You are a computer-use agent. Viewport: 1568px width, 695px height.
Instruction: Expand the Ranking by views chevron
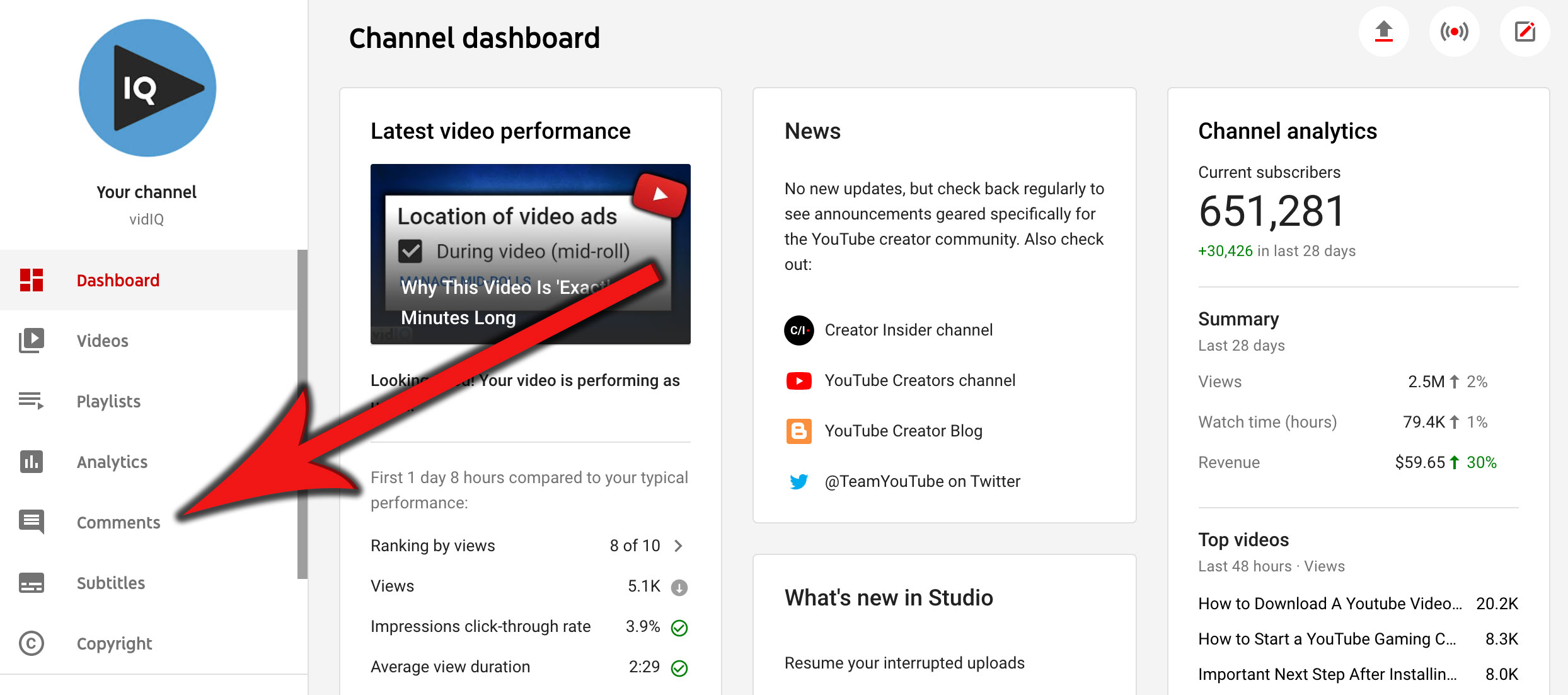(678, 546)
